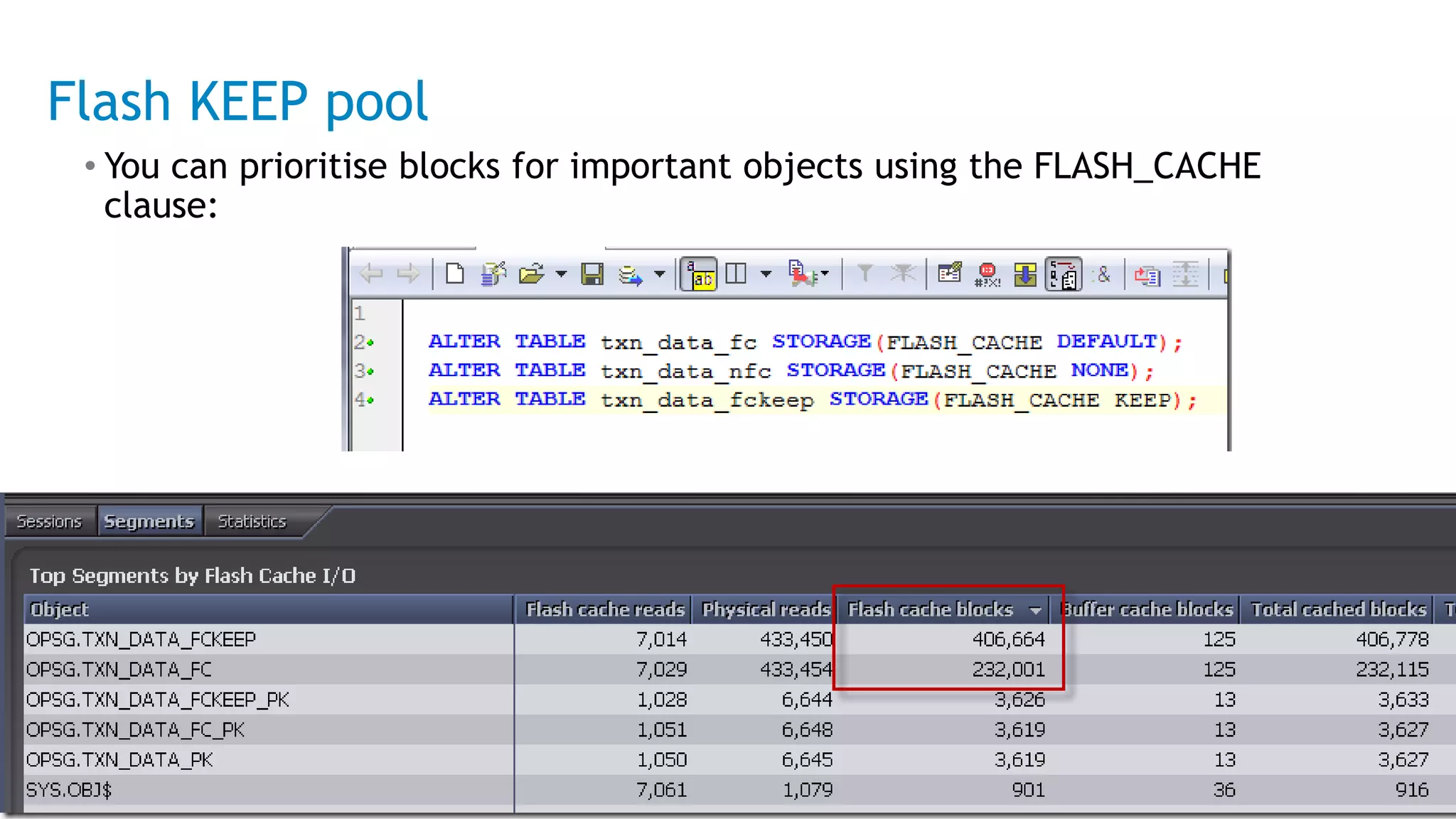The height and width of the screenshot is (819, 1456).
Task: Create a new blank document
Action: coord(455,274)
